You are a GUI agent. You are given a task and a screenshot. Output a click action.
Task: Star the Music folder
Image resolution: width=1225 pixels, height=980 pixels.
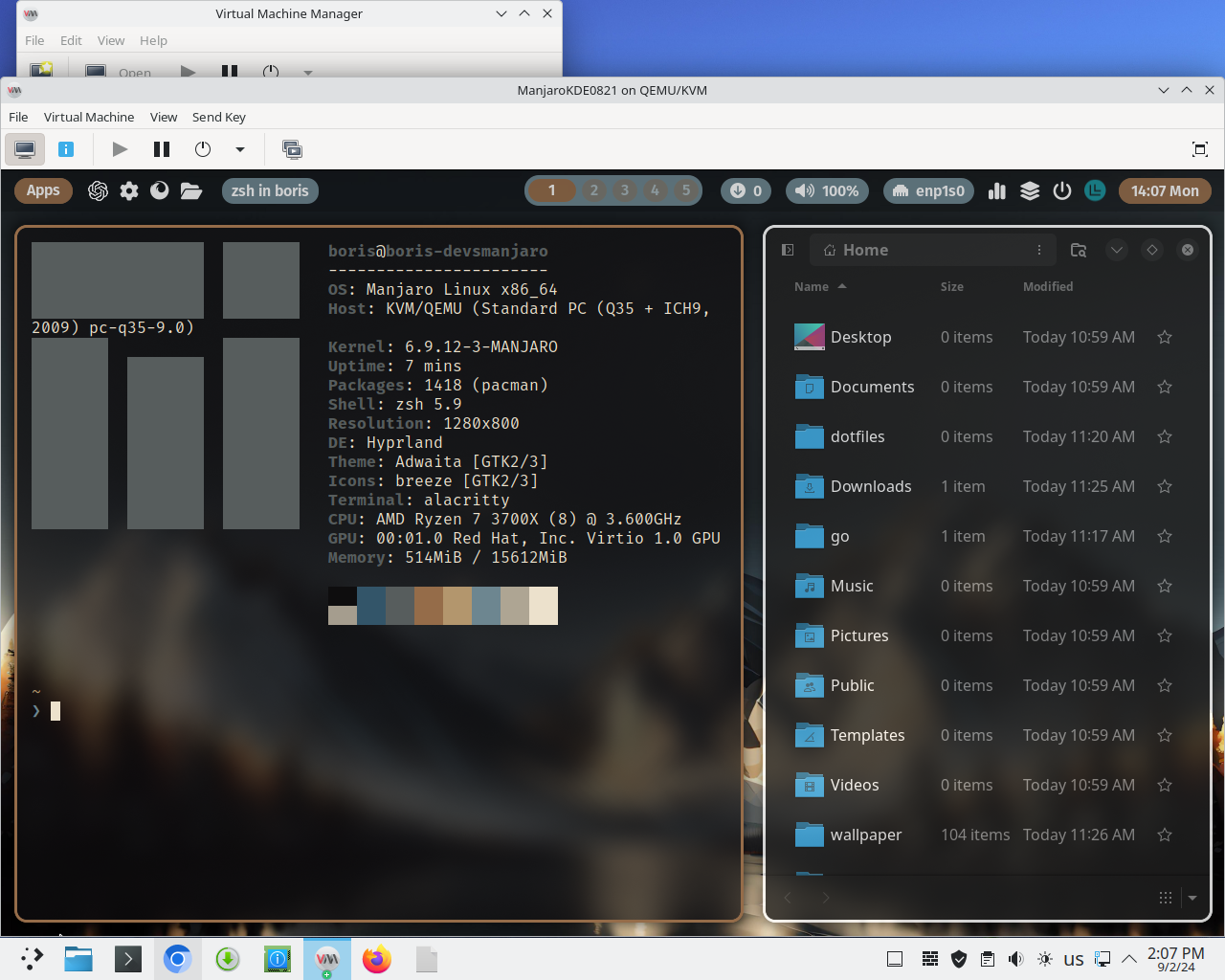pos(1165,586)
